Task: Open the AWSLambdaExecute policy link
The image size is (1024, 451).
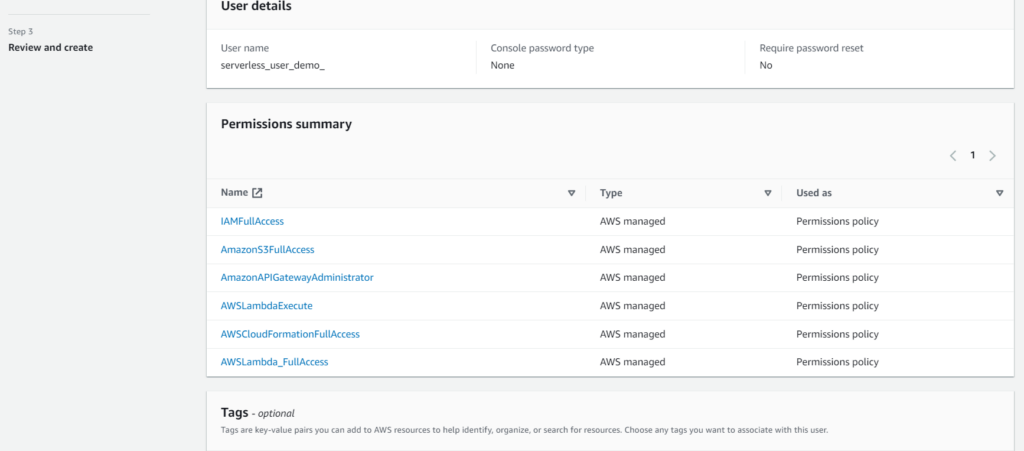Action: tap(266, 305)
